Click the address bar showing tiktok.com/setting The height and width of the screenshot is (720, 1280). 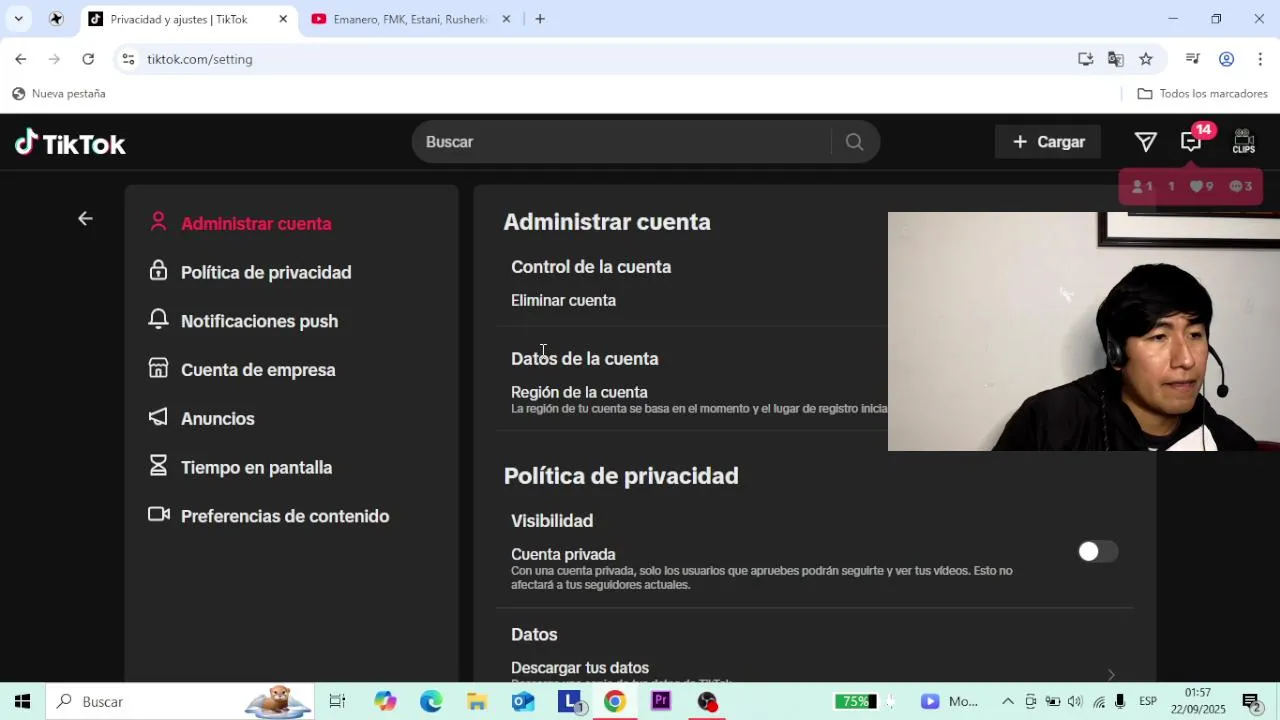pos(600,59)
